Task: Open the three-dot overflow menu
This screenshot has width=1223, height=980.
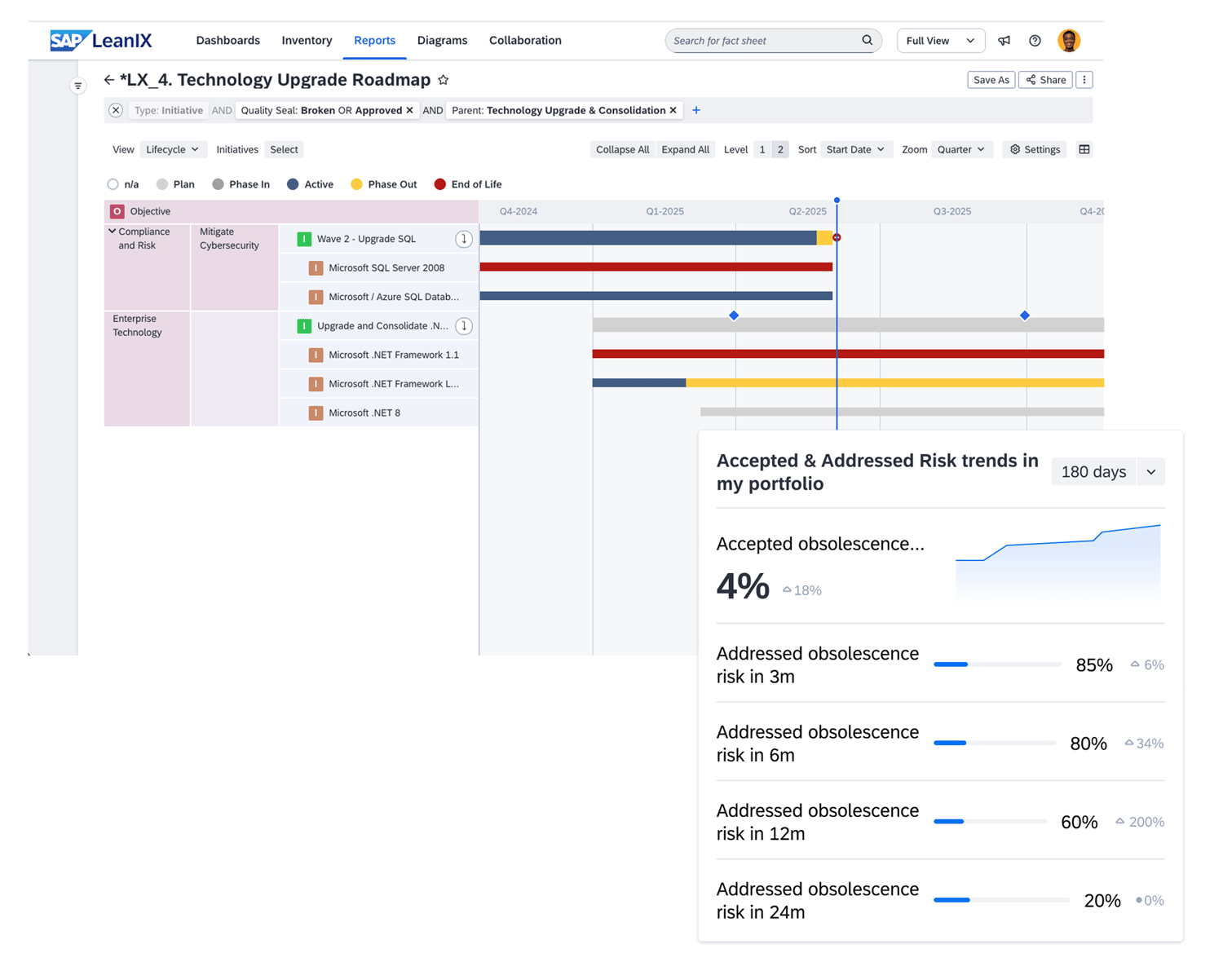Action: click(x=1084, y=79)
